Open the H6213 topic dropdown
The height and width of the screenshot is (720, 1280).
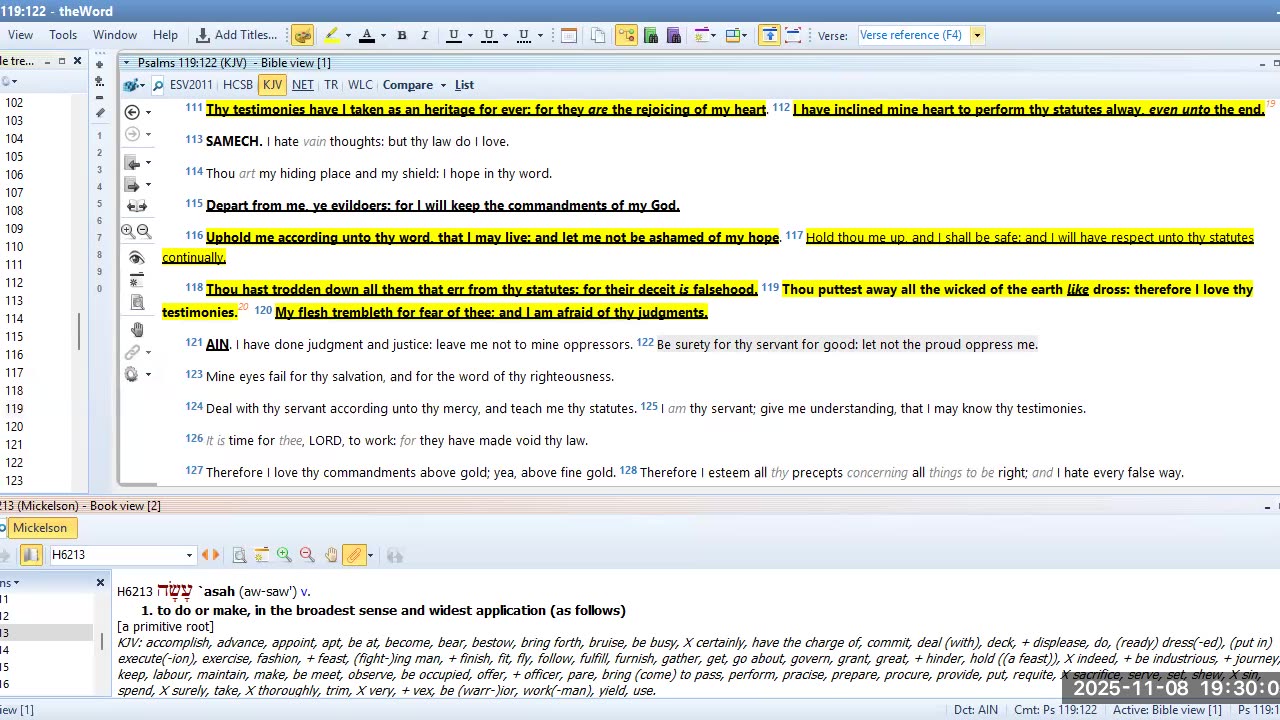pyautogui.click(x=189, y=555)
